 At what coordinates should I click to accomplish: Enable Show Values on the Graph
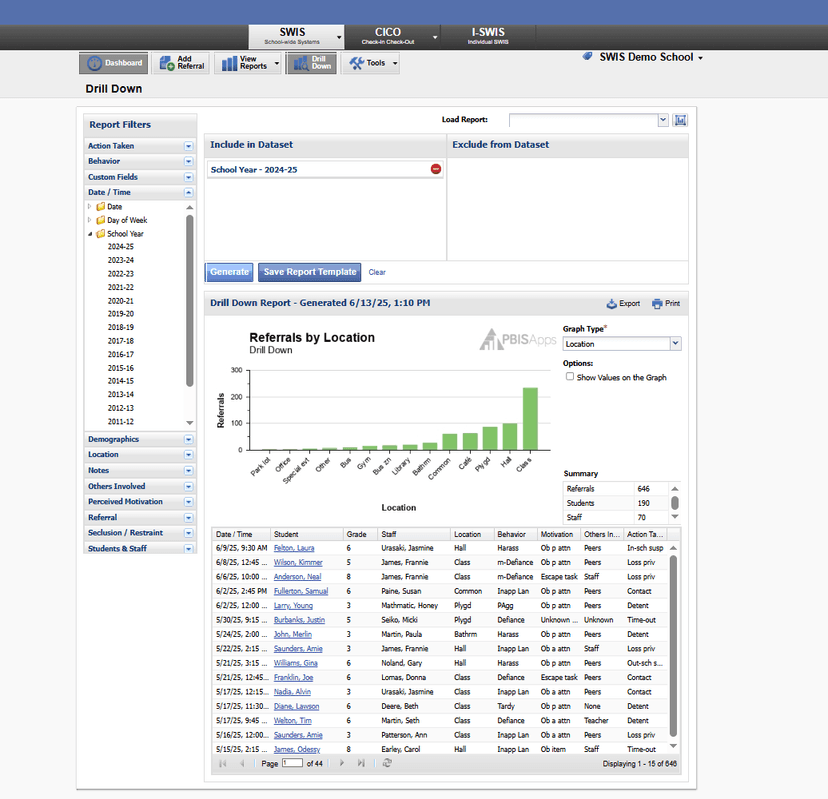pos(570,377)
